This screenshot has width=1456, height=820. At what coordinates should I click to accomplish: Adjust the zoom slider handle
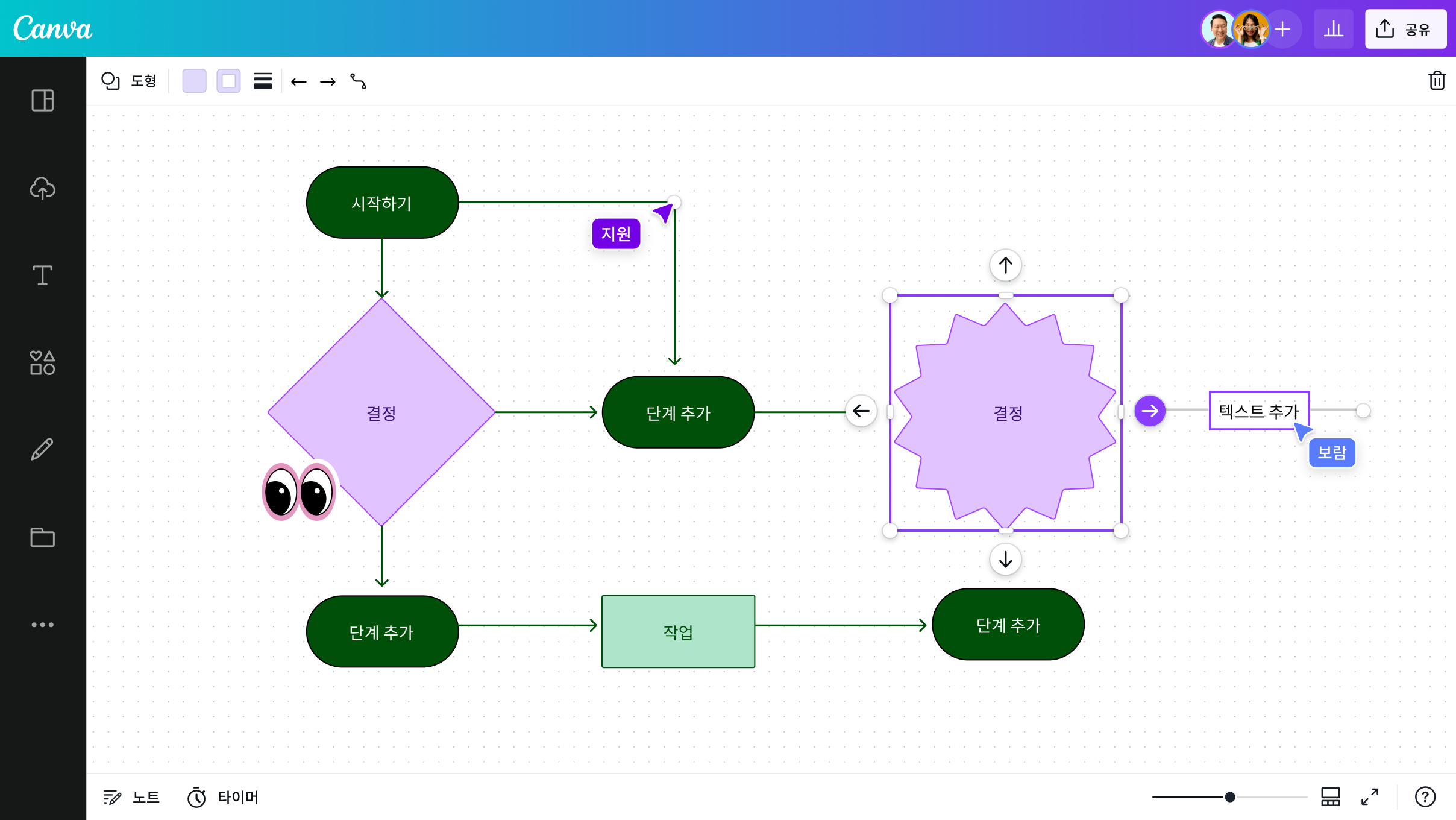click(1230, 797)
